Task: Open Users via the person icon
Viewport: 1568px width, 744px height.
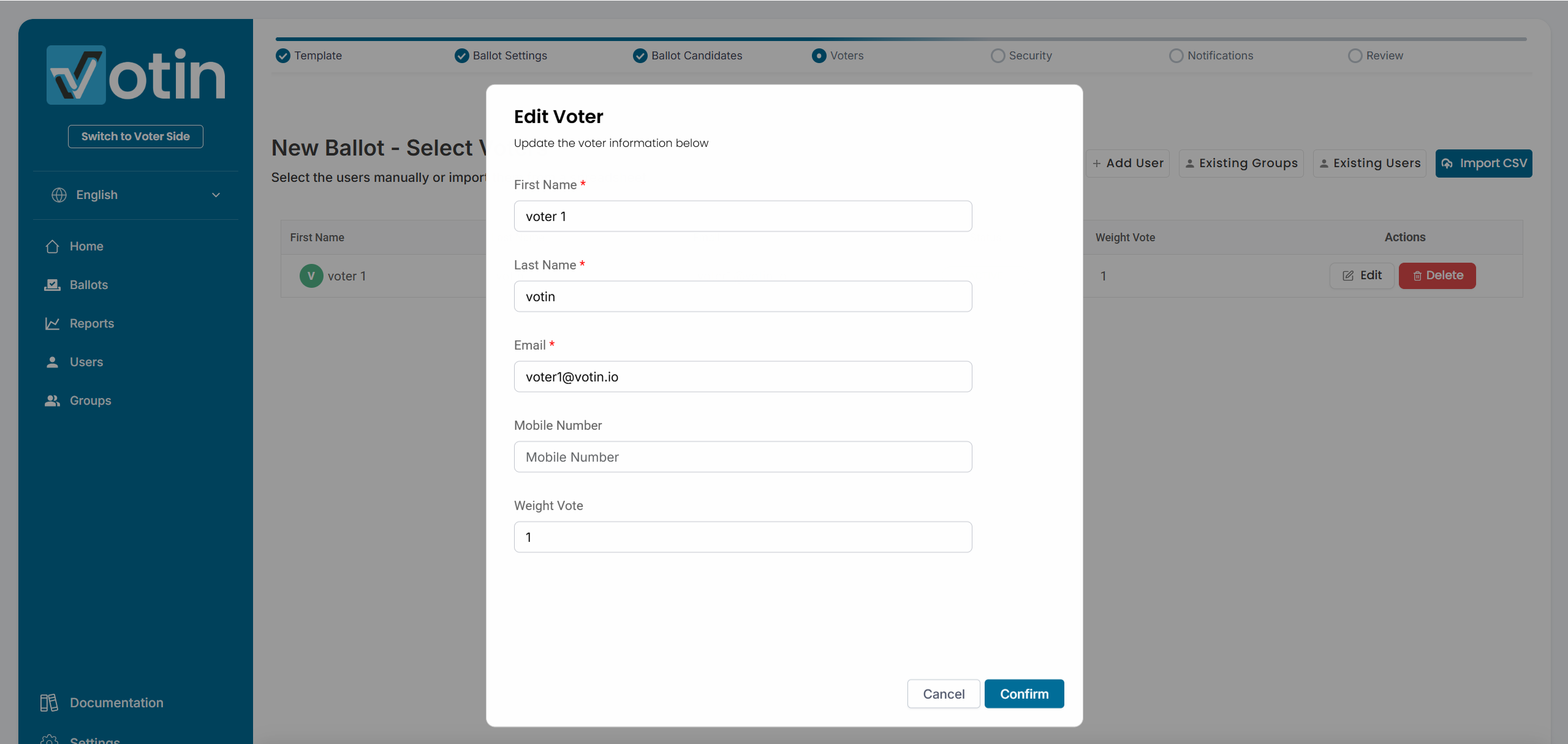Action: pyautogui.click(x=53, y=362)
